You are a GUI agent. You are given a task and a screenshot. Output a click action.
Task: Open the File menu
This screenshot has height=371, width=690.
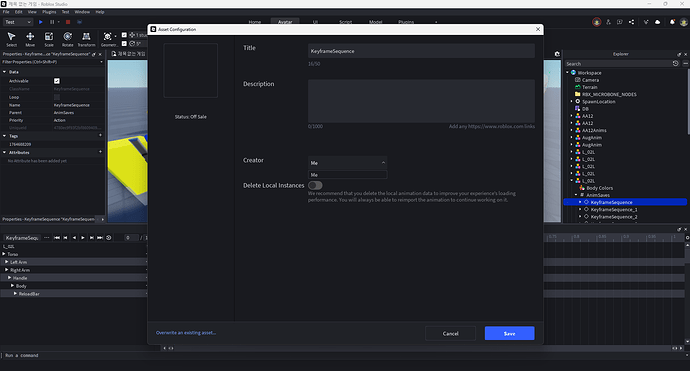[6, 12]
